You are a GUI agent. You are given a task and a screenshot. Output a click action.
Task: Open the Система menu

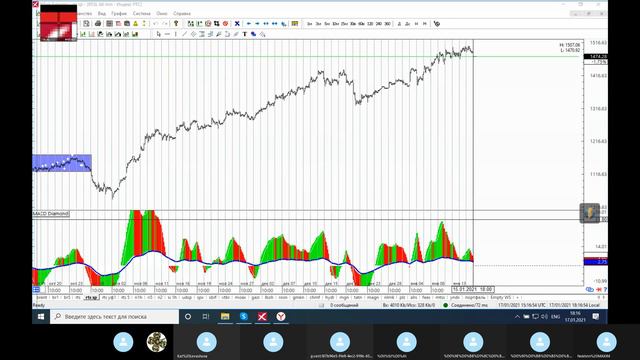(142, 13)
